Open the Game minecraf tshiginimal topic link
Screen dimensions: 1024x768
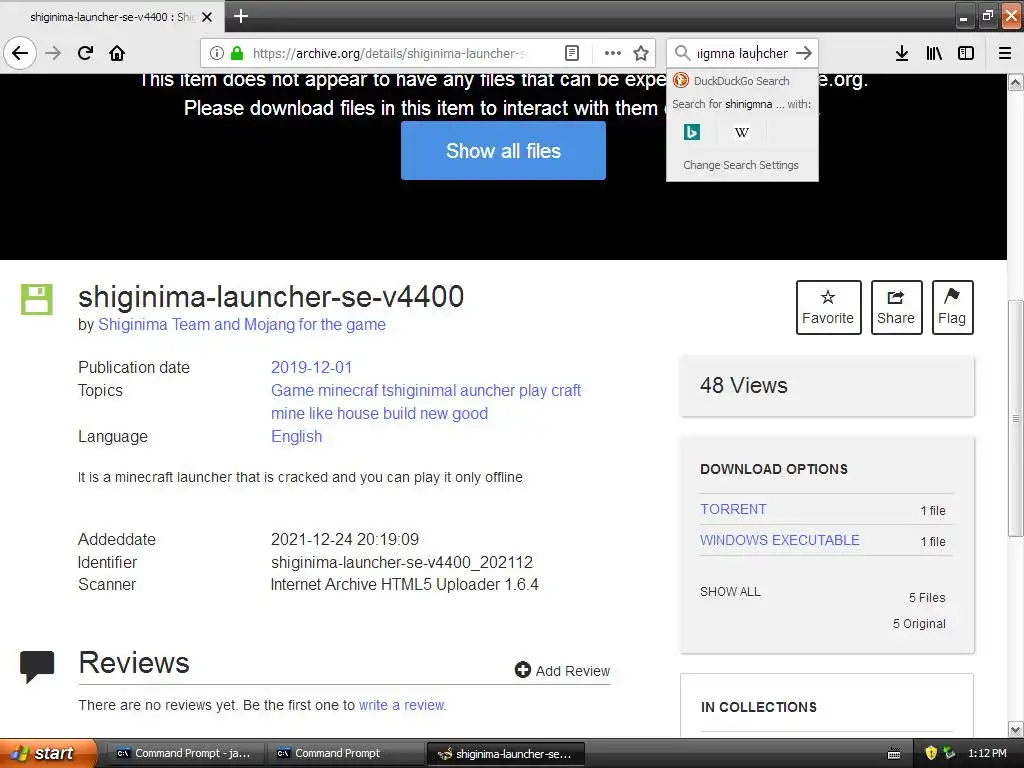426,391
